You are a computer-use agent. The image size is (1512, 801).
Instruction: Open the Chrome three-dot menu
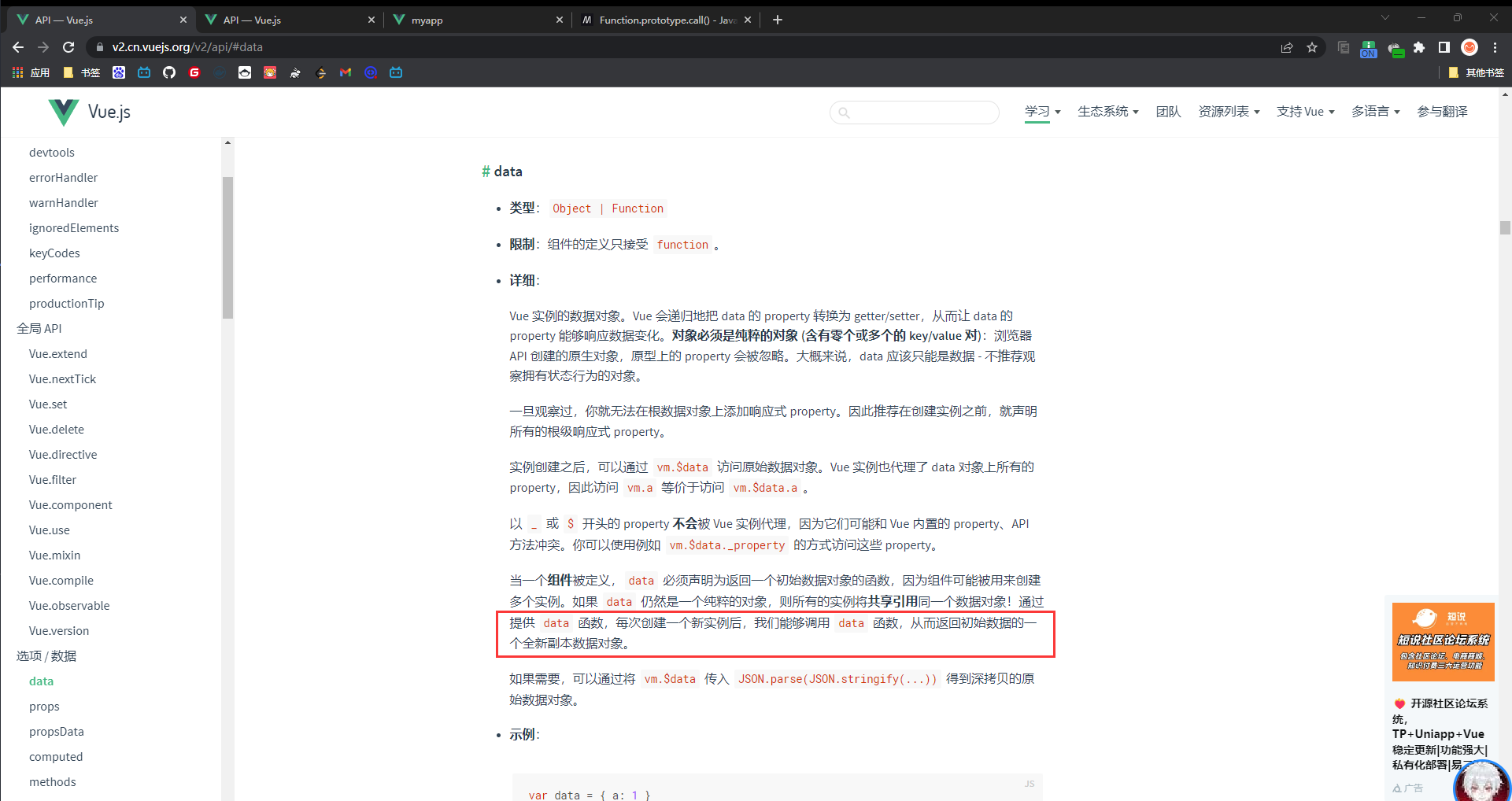[1495, 47]
